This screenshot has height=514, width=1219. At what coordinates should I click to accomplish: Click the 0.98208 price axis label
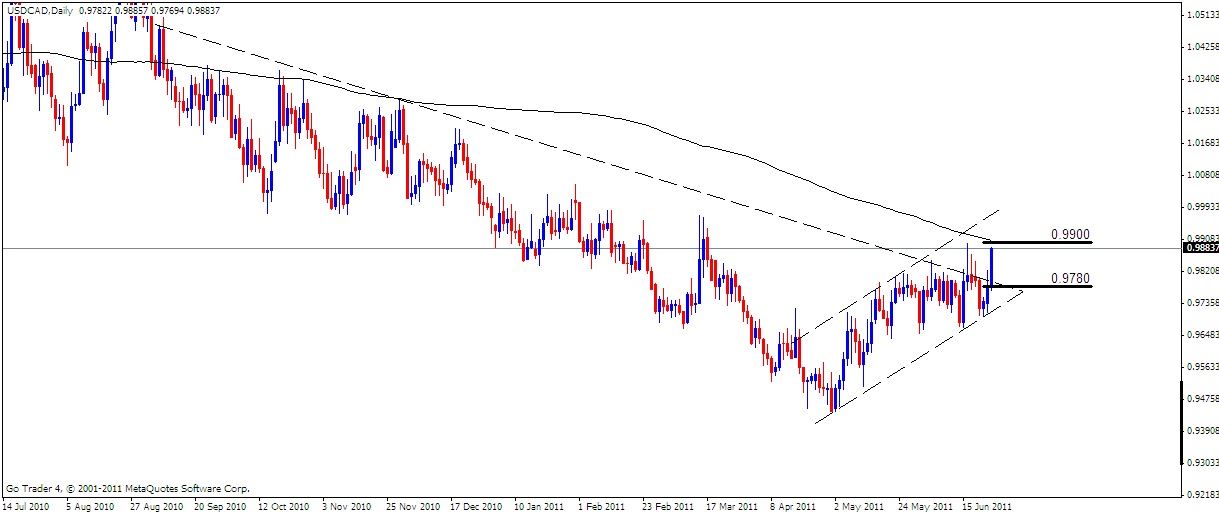(x=1201, y=270)
